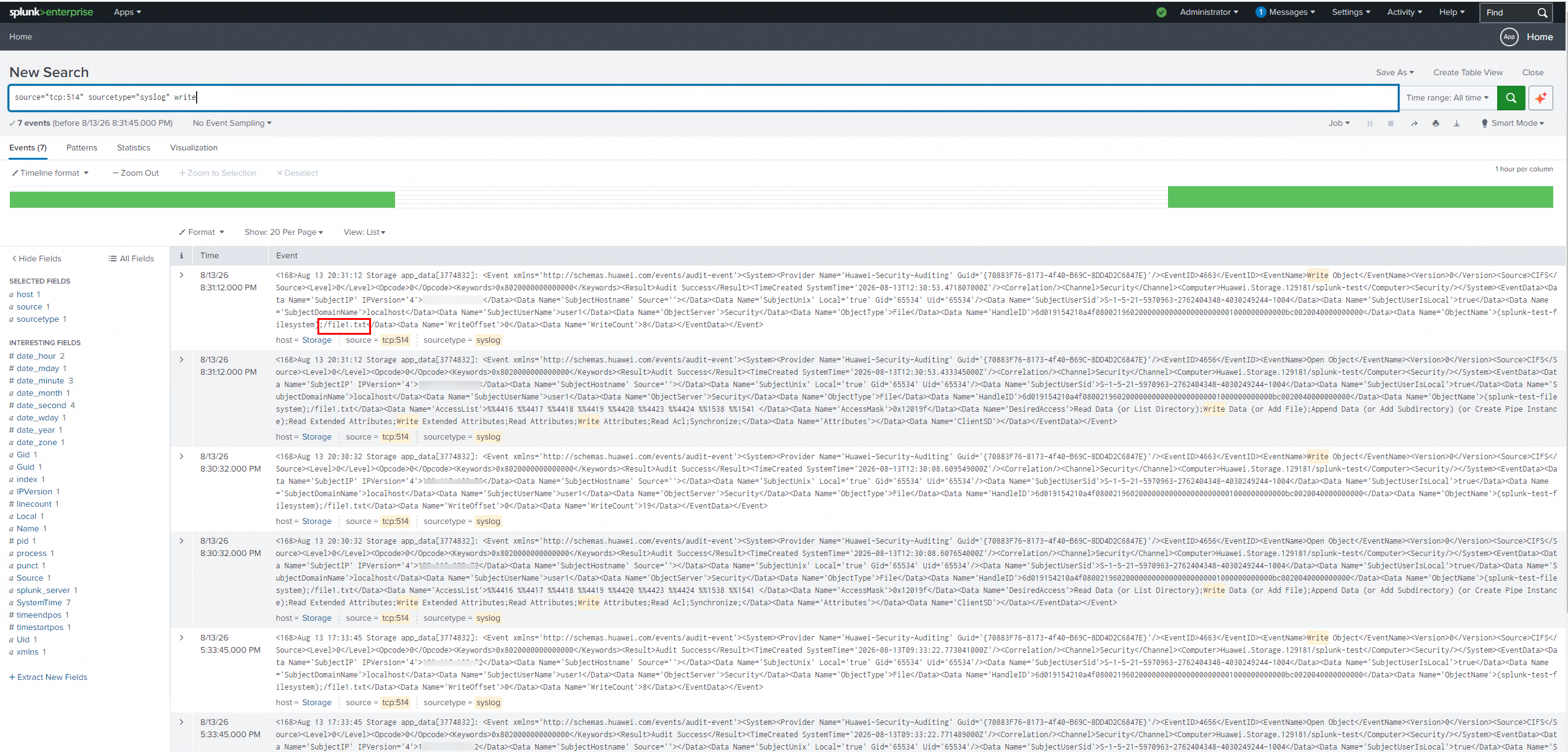The height and width of the screenshot is (752, 1568).
Task: Open the splunk_server interesting field
Action: [x=43, y=591]
